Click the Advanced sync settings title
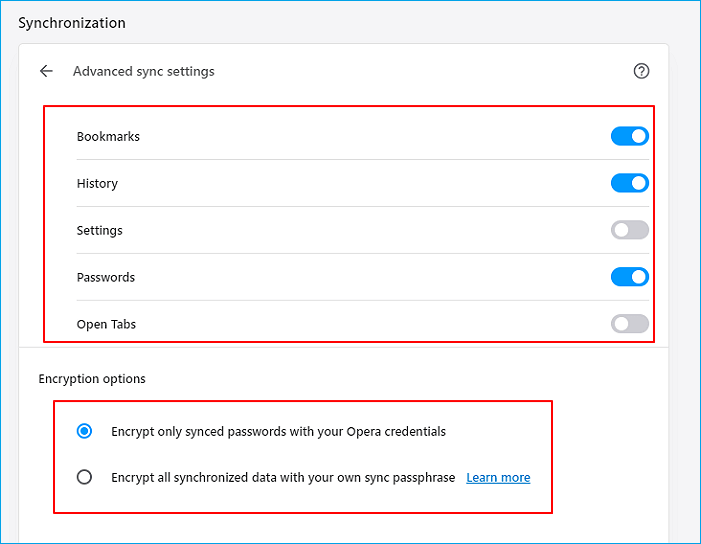Screen dimensions: 701x544 click(x=143, y=71)
